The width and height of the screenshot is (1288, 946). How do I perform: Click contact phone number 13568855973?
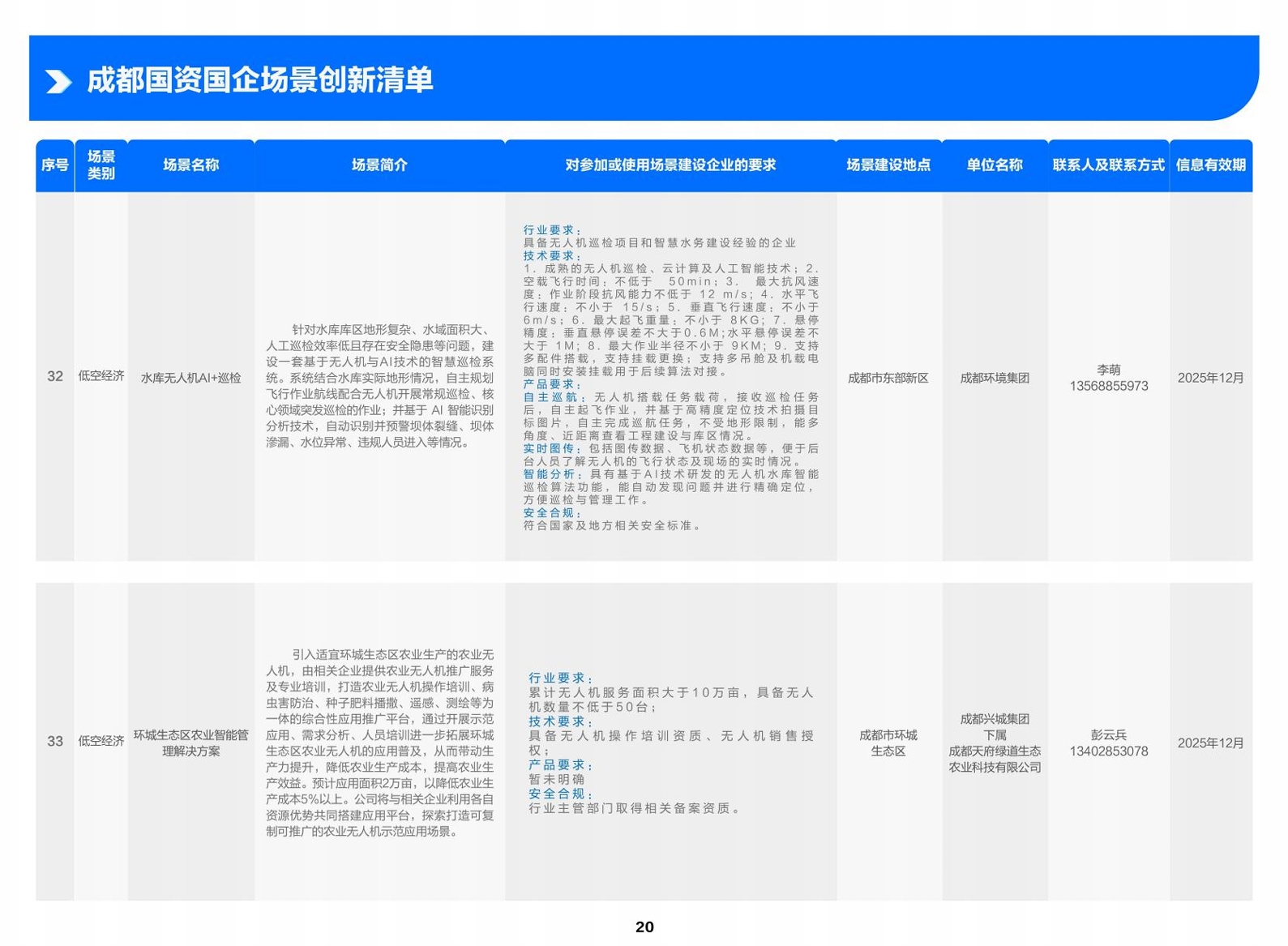point(1108,387)
